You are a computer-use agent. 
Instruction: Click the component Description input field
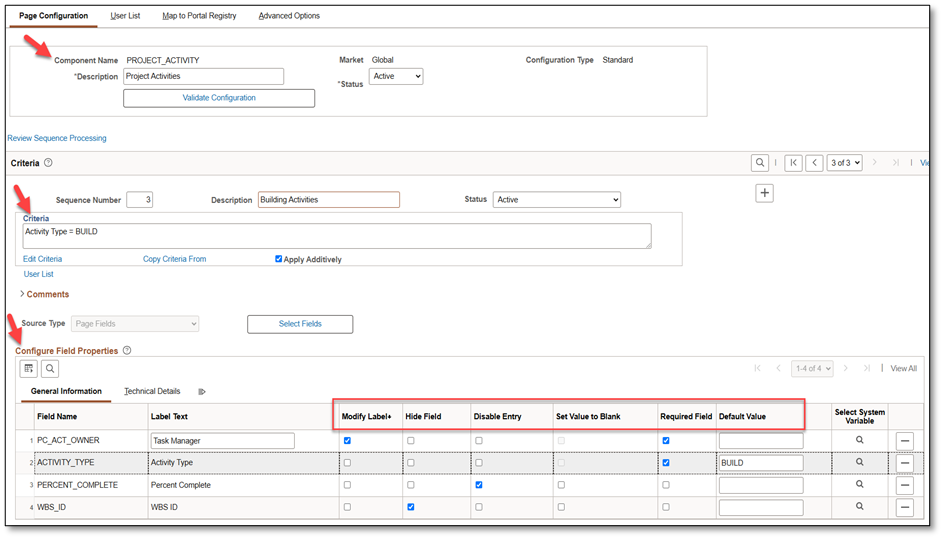click(x=203, y=76)
